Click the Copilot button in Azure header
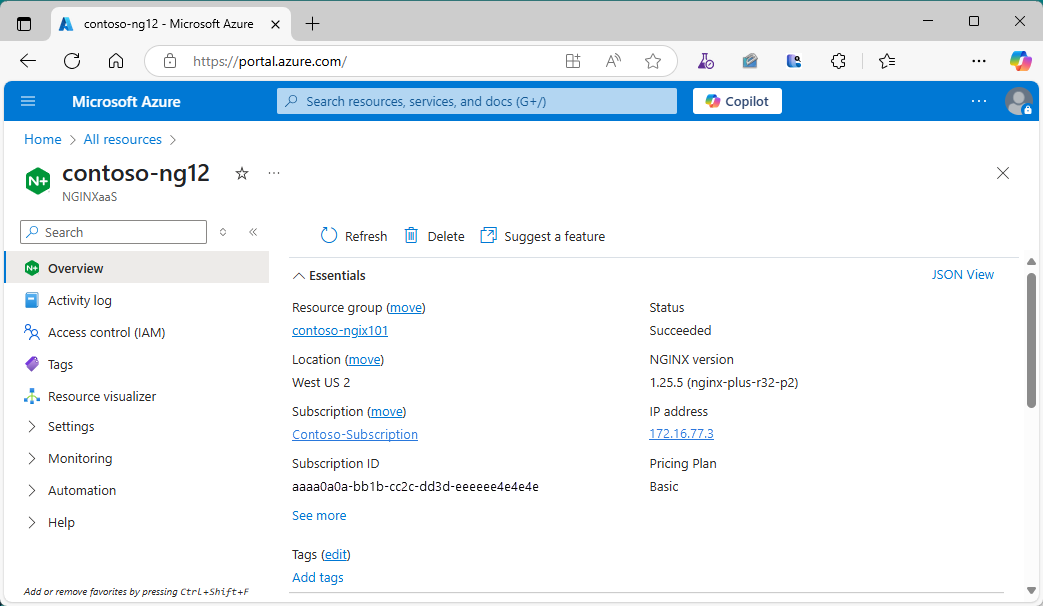The image size is (1043, 606). [x=737, y=101]
